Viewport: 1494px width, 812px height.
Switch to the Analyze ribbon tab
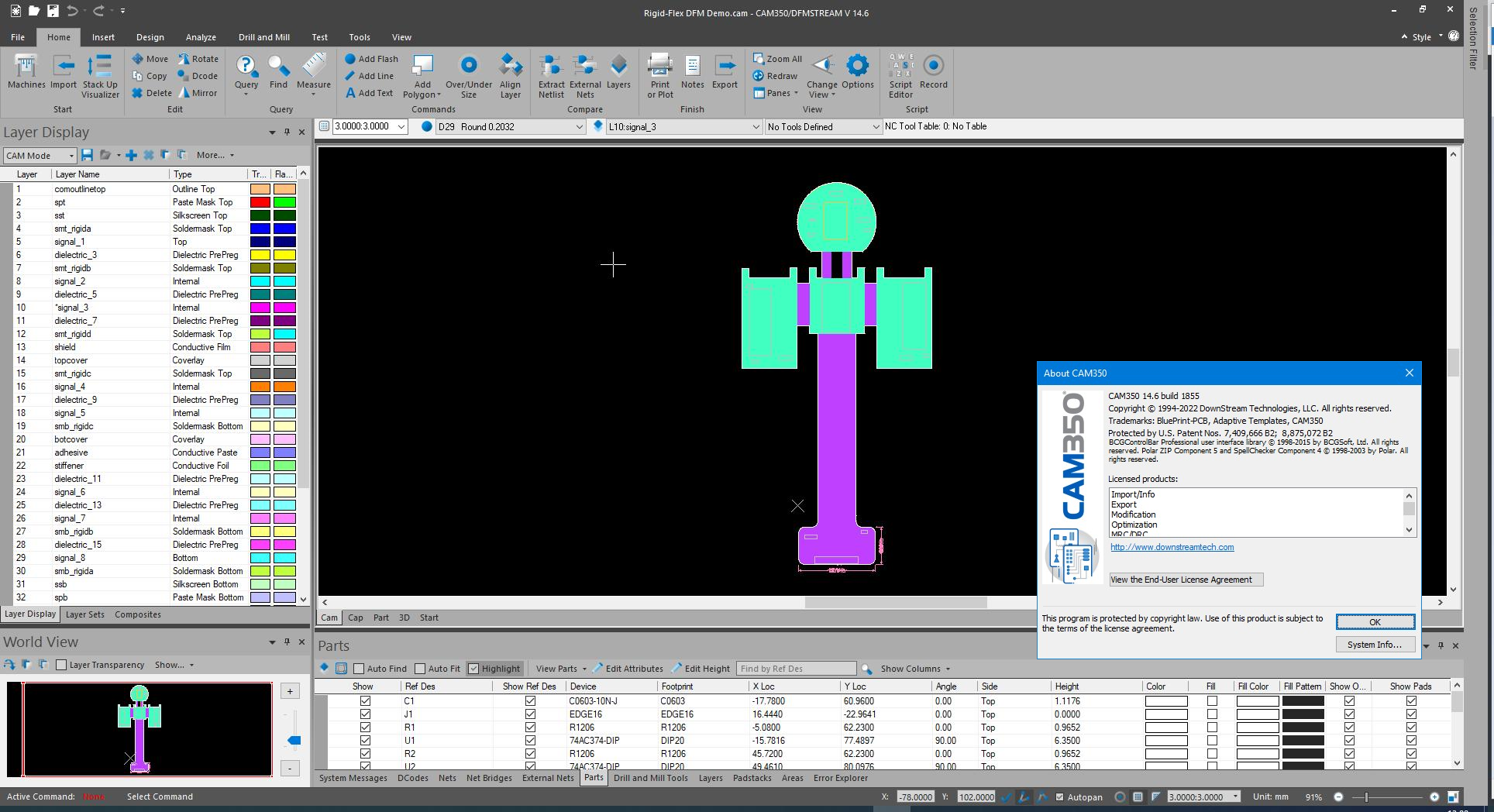point(201,37)
